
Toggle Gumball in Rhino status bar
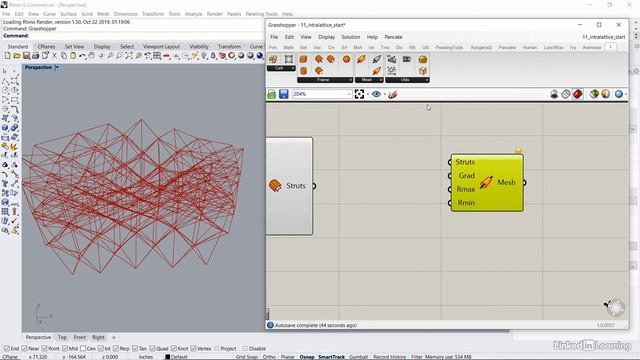pyautogui.click(x=359, y=357)
